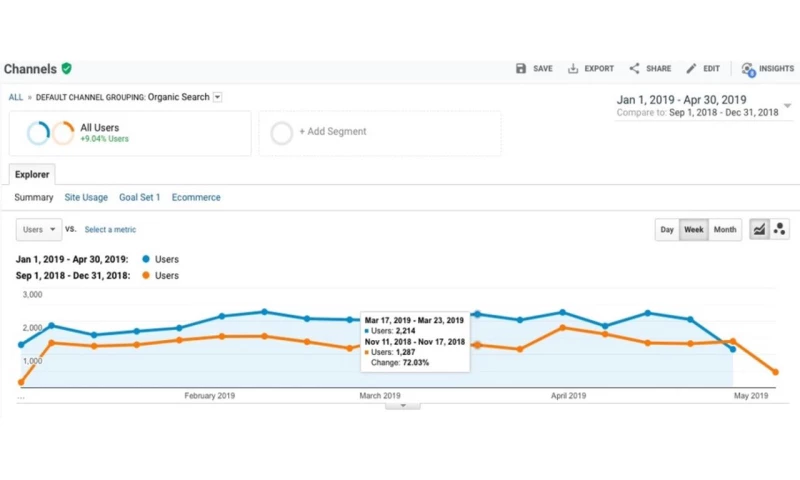Switch to line chart view icon
The image size is (800, 480).
tap(759, 230)
